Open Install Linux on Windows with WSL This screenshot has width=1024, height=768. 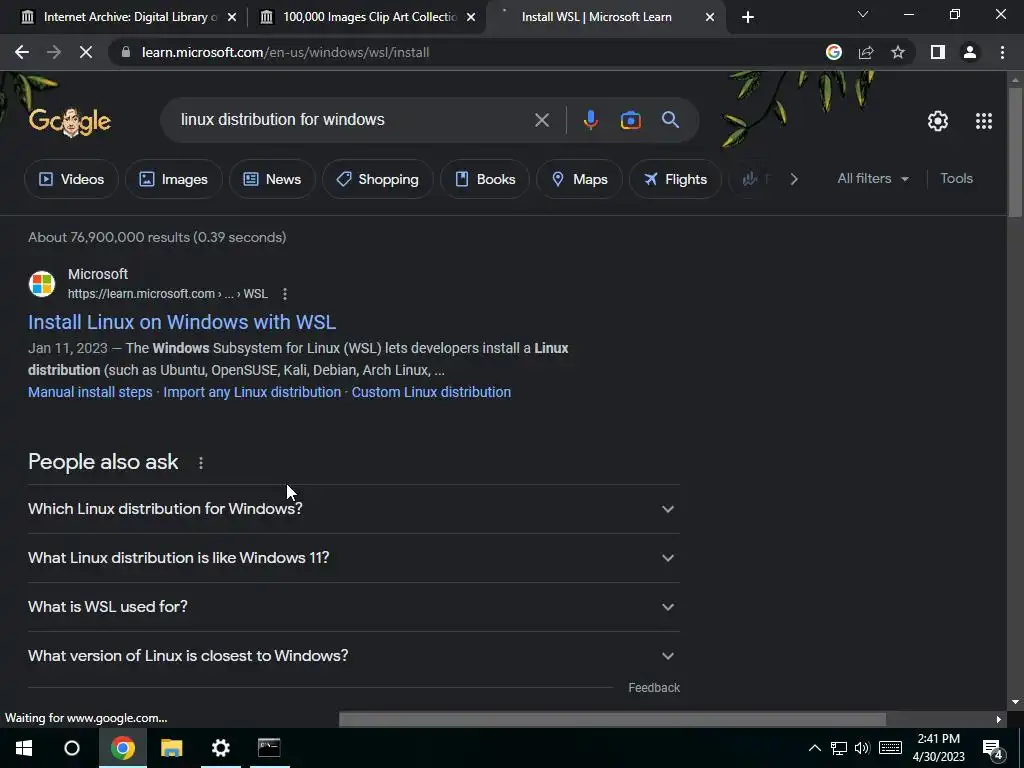(x=182, y=322)
